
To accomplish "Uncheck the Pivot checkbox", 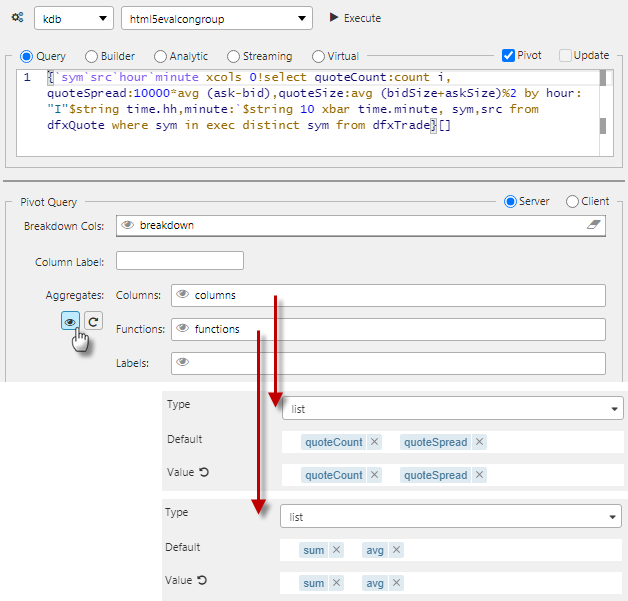I will (x=508, y=56).
